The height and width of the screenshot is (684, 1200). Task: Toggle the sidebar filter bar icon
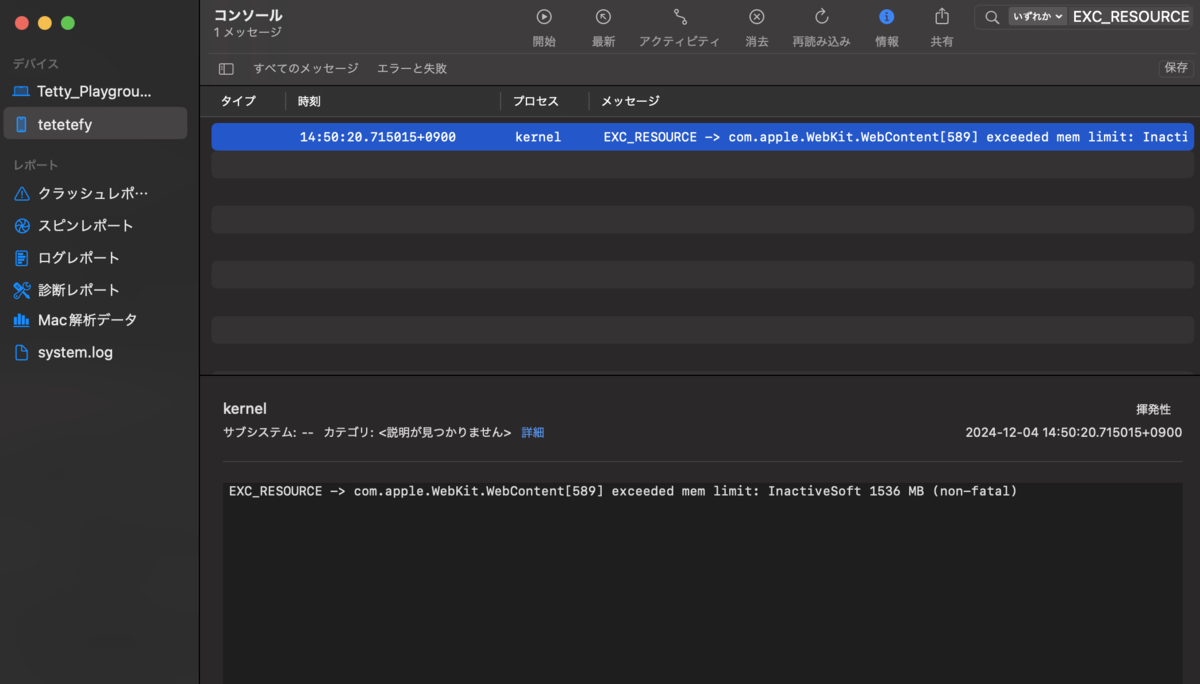226,68
